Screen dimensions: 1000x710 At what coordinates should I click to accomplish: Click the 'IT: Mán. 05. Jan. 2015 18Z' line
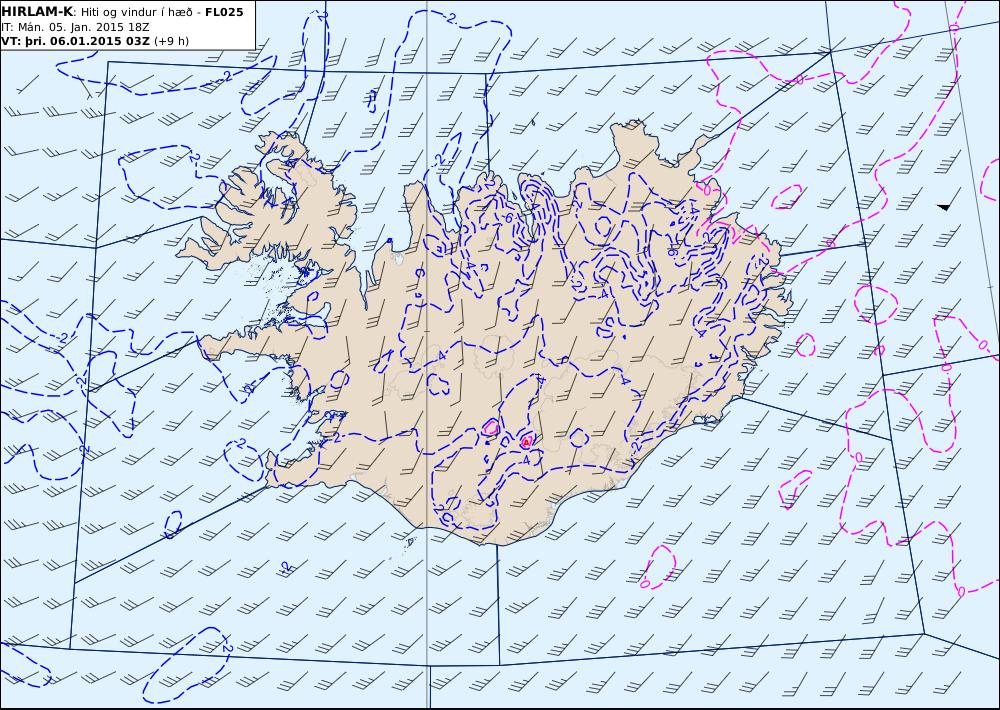[x=75, y=27]
